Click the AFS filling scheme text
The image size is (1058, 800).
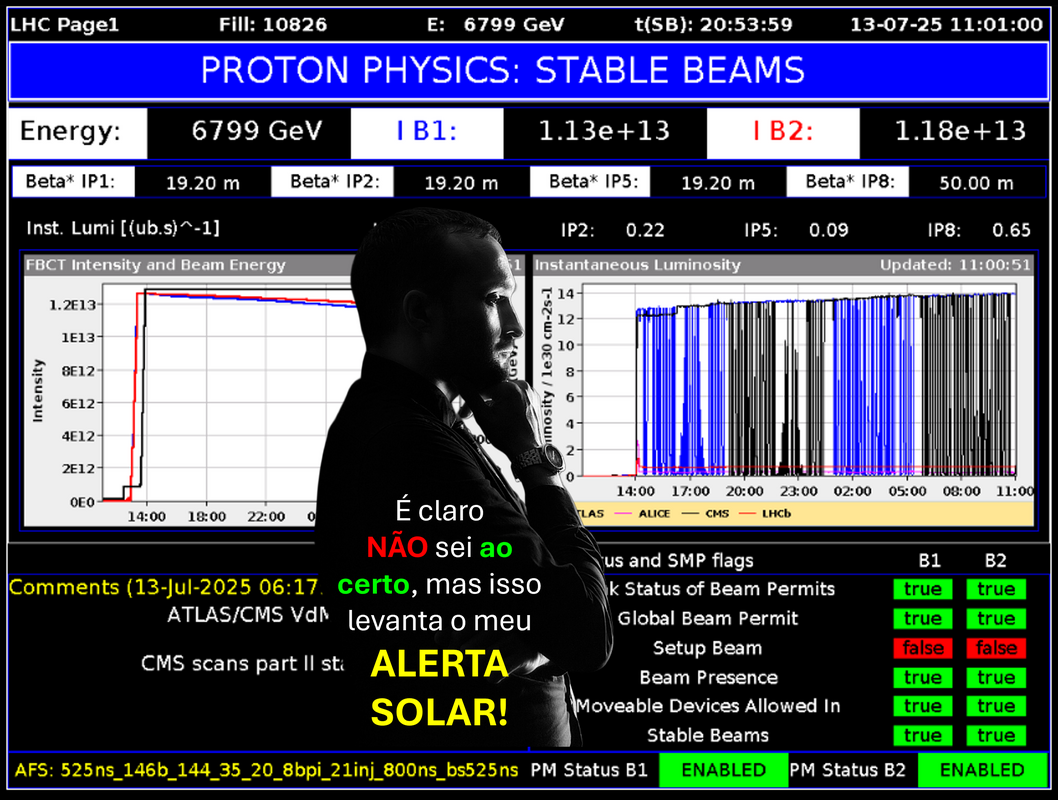tap(266, 770)
